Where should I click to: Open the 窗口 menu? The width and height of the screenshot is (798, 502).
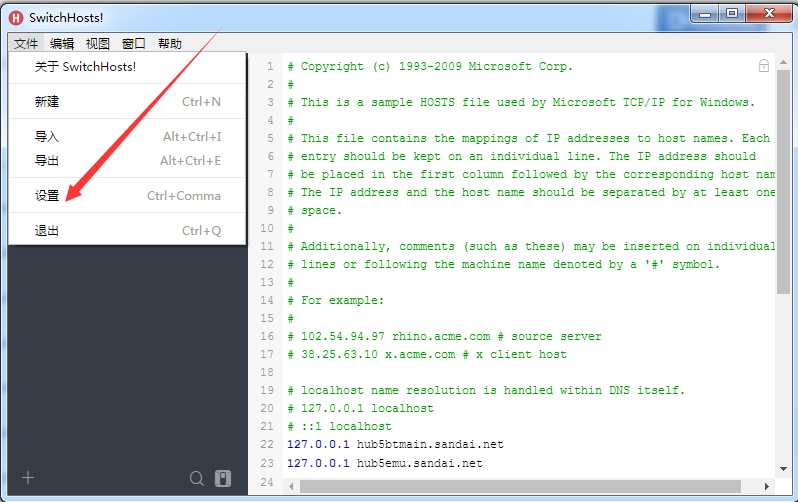(134, 44)
